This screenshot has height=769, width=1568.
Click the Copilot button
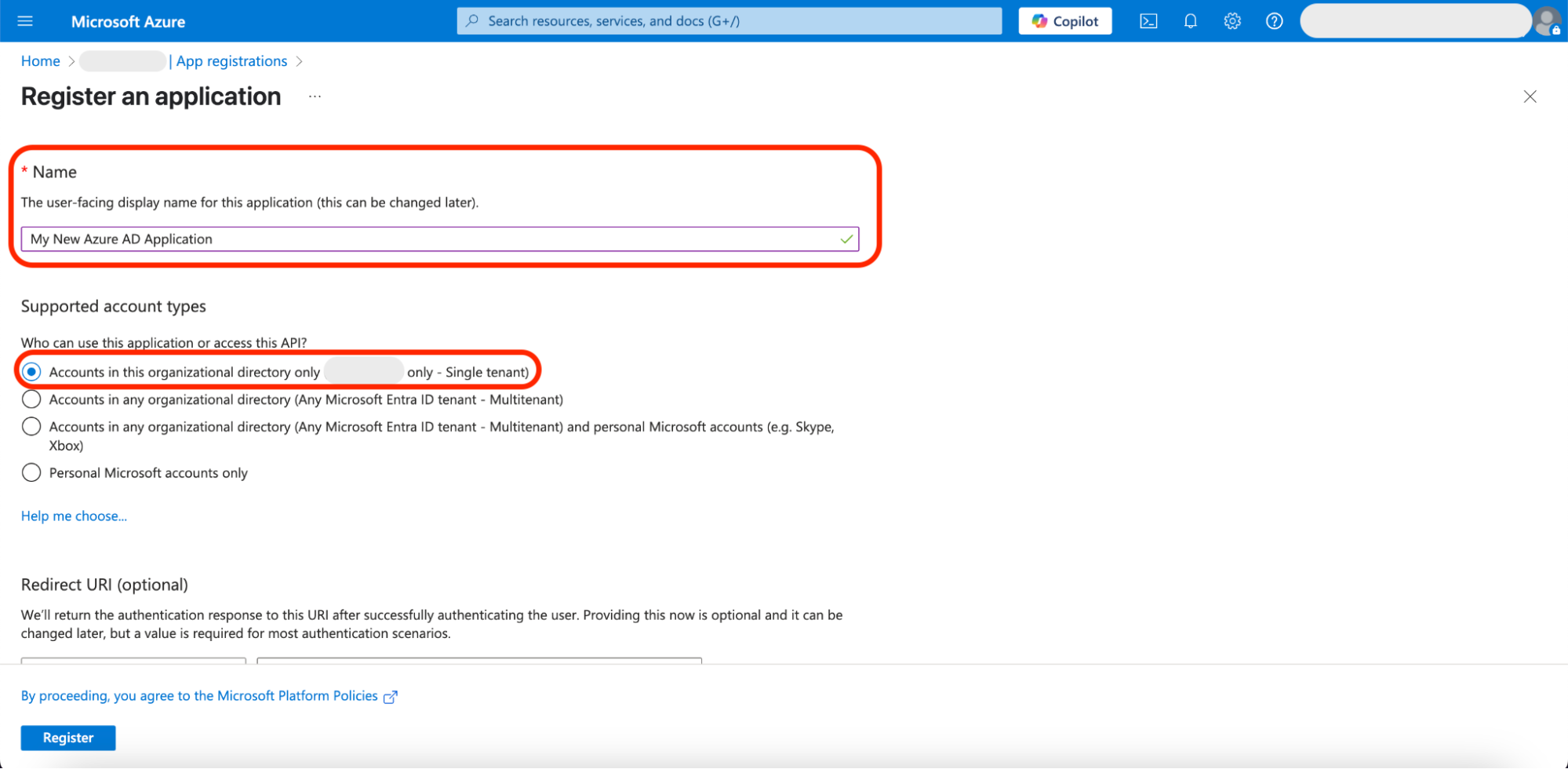pyautogui.click(x=1065, y=21)
